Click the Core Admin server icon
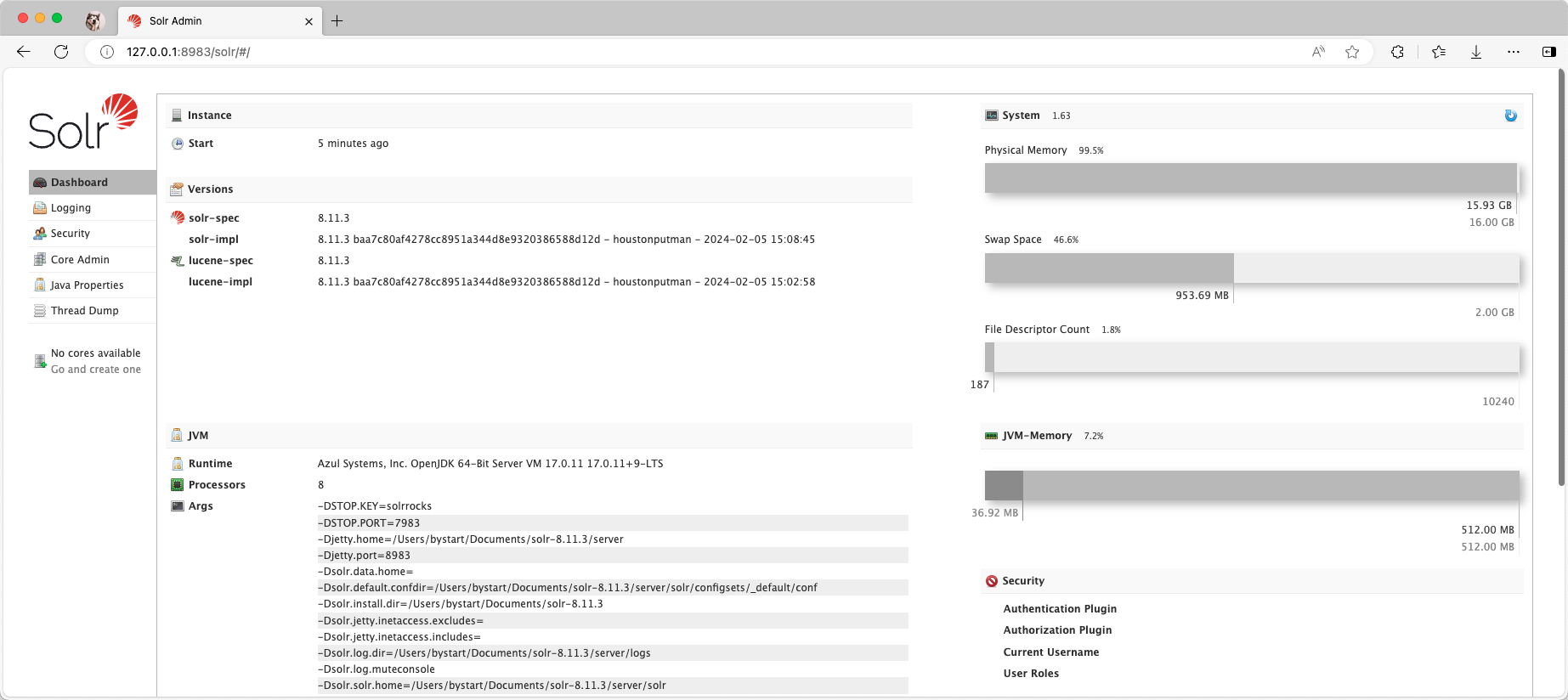Viewport: 1568px width, 700px height. tap(40, 260)
